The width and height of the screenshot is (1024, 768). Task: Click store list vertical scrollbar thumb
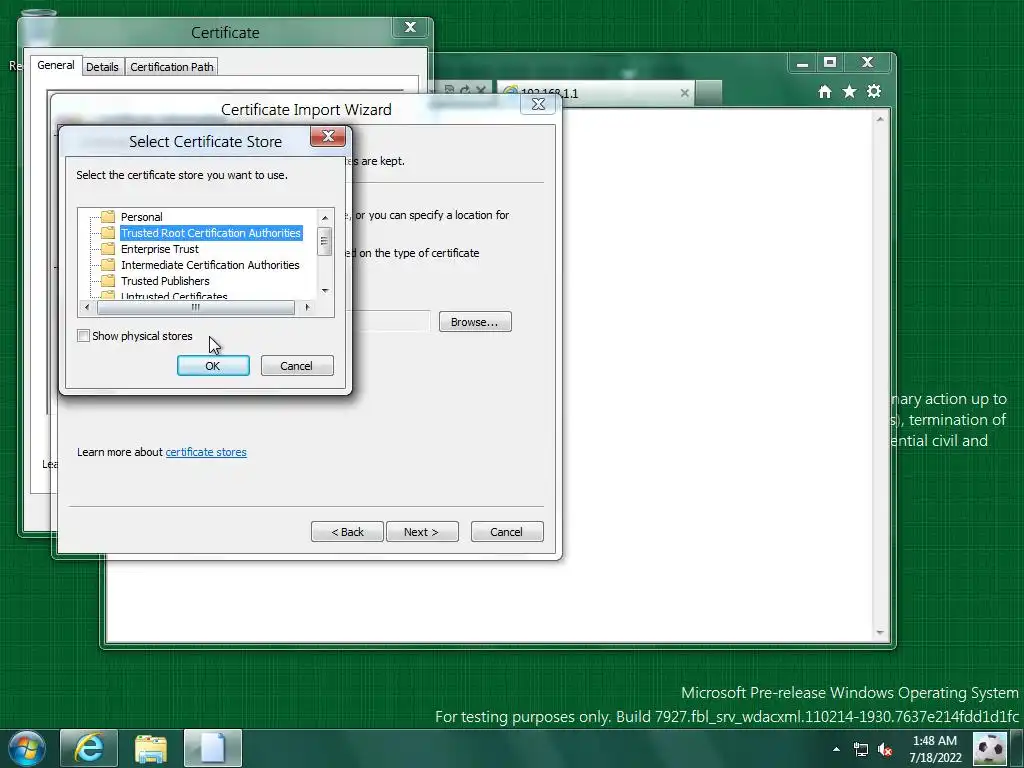[325, 242]
